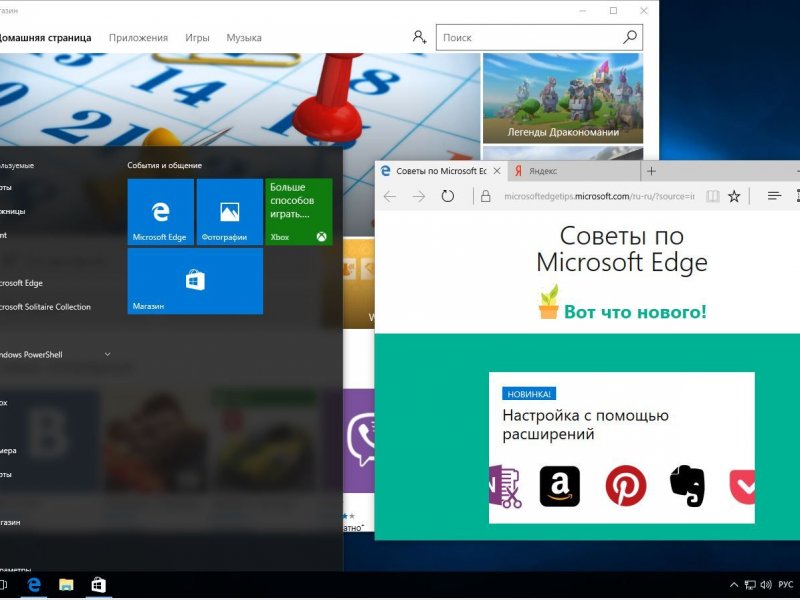Switch to the Яндекс tab in Edge

click(x=574, y=171)
